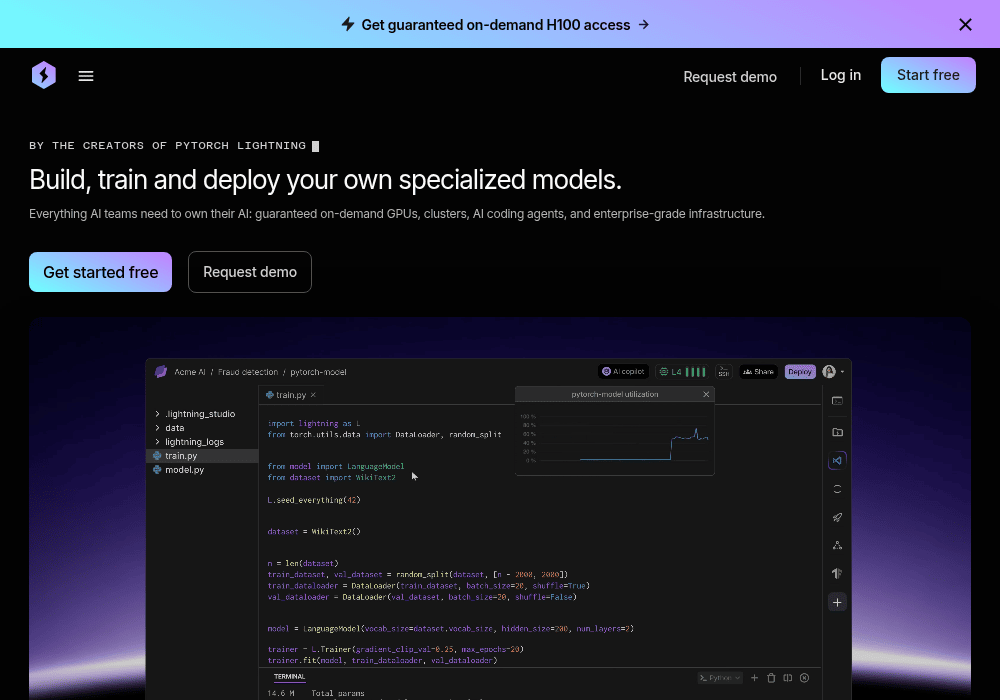1000x700 pixels.
Task: Click the Acme AI breadcrumb
Action: [x=190, y=372]
